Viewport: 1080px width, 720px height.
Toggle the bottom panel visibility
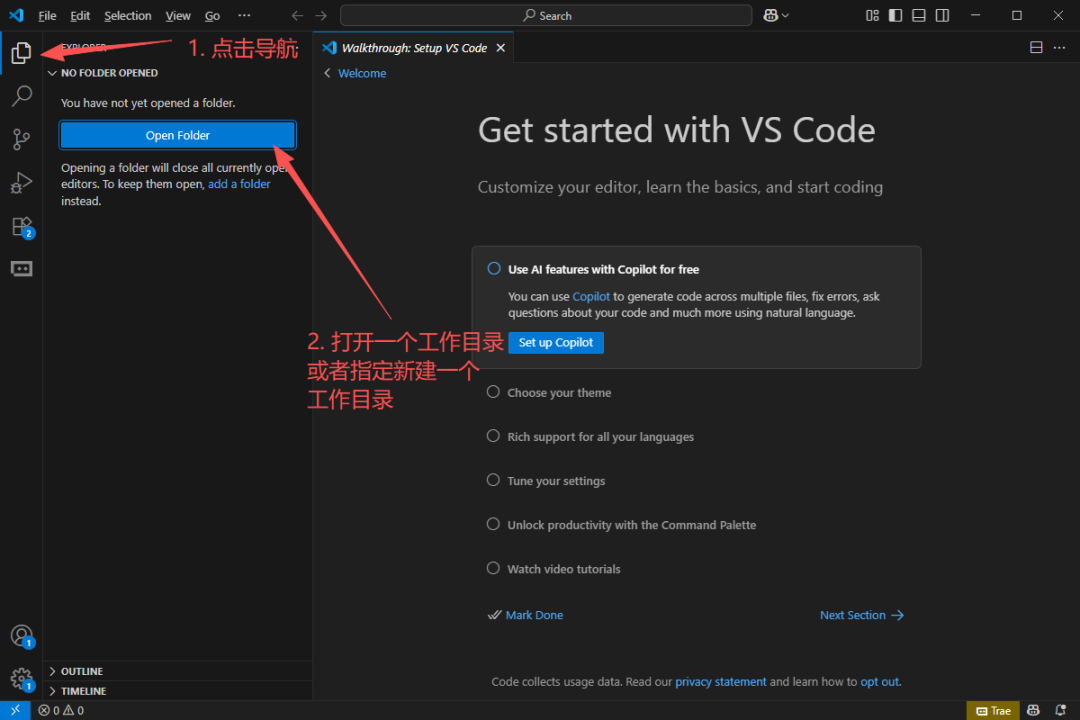point(919,15)
